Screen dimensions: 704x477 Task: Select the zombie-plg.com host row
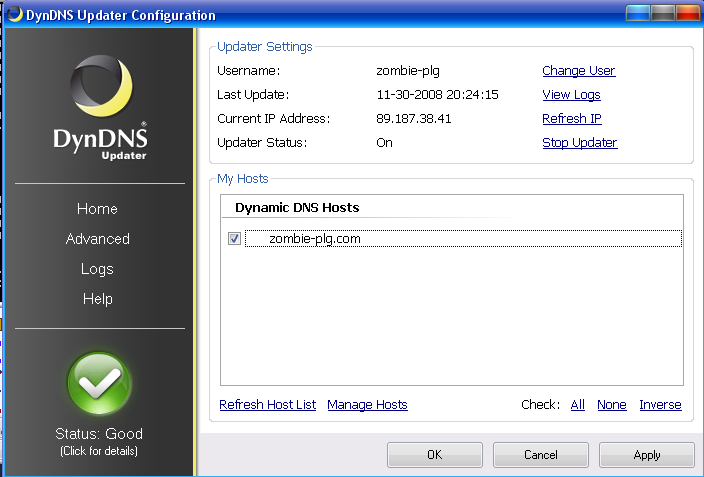pyautogui.click(x=463, y=238)
